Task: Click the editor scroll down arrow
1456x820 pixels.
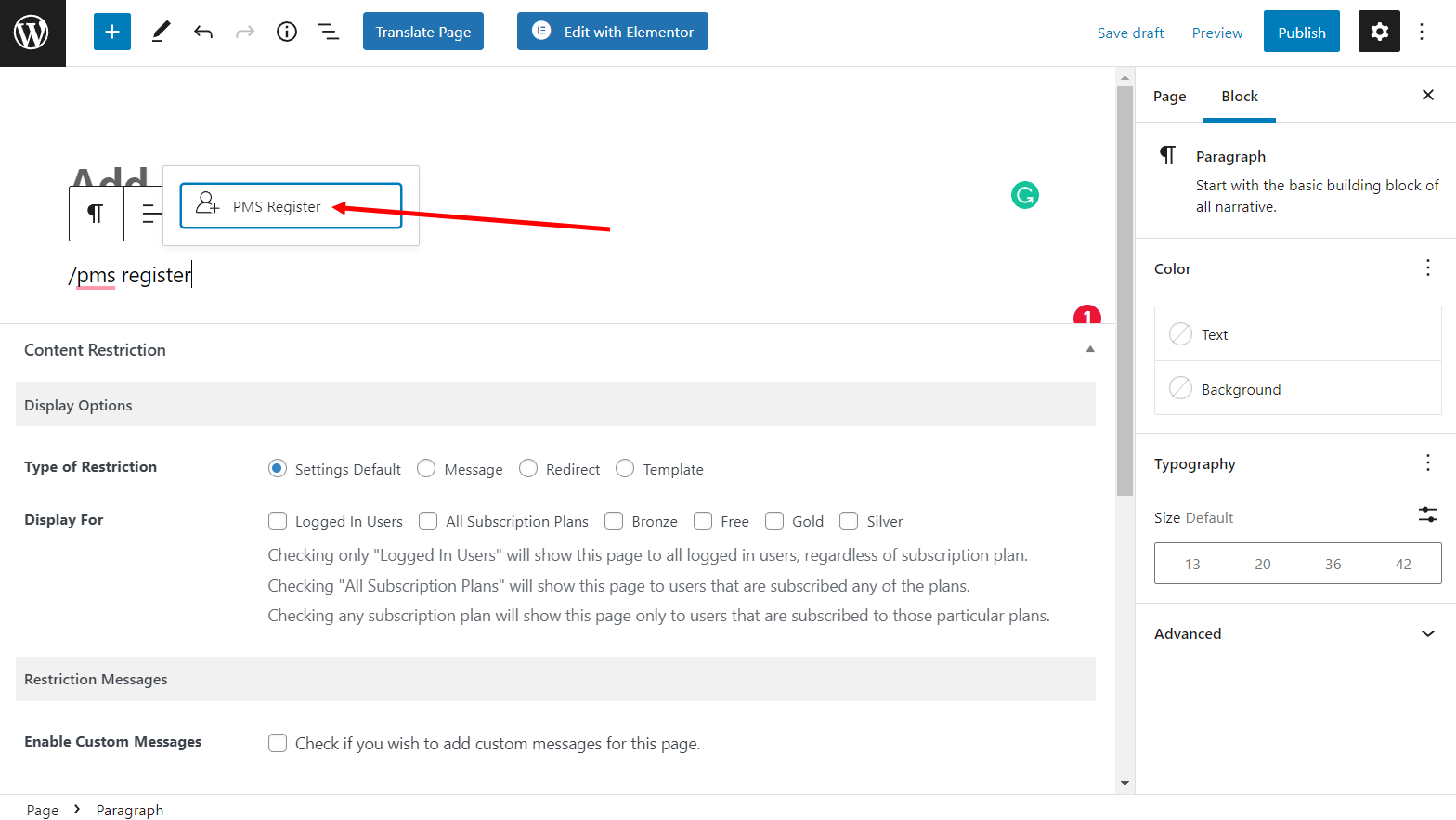Action: 1124,783
